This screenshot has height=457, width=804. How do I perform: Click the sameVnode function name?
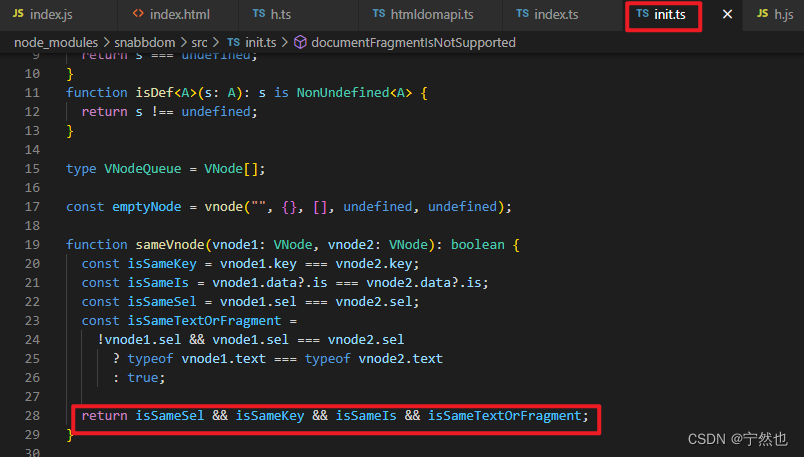click(x=170, y=245)
